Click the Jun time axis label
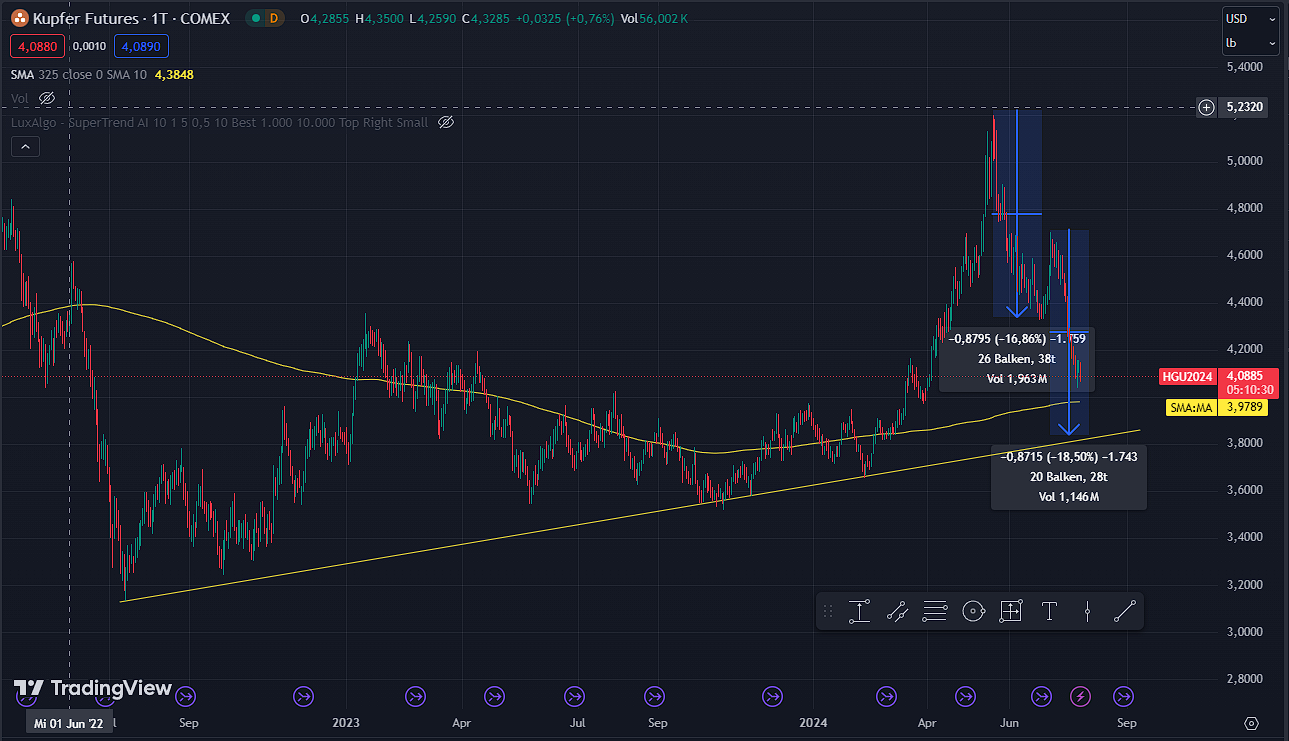This screenshot has height=741, width=1289. [x=1011, y=722]
